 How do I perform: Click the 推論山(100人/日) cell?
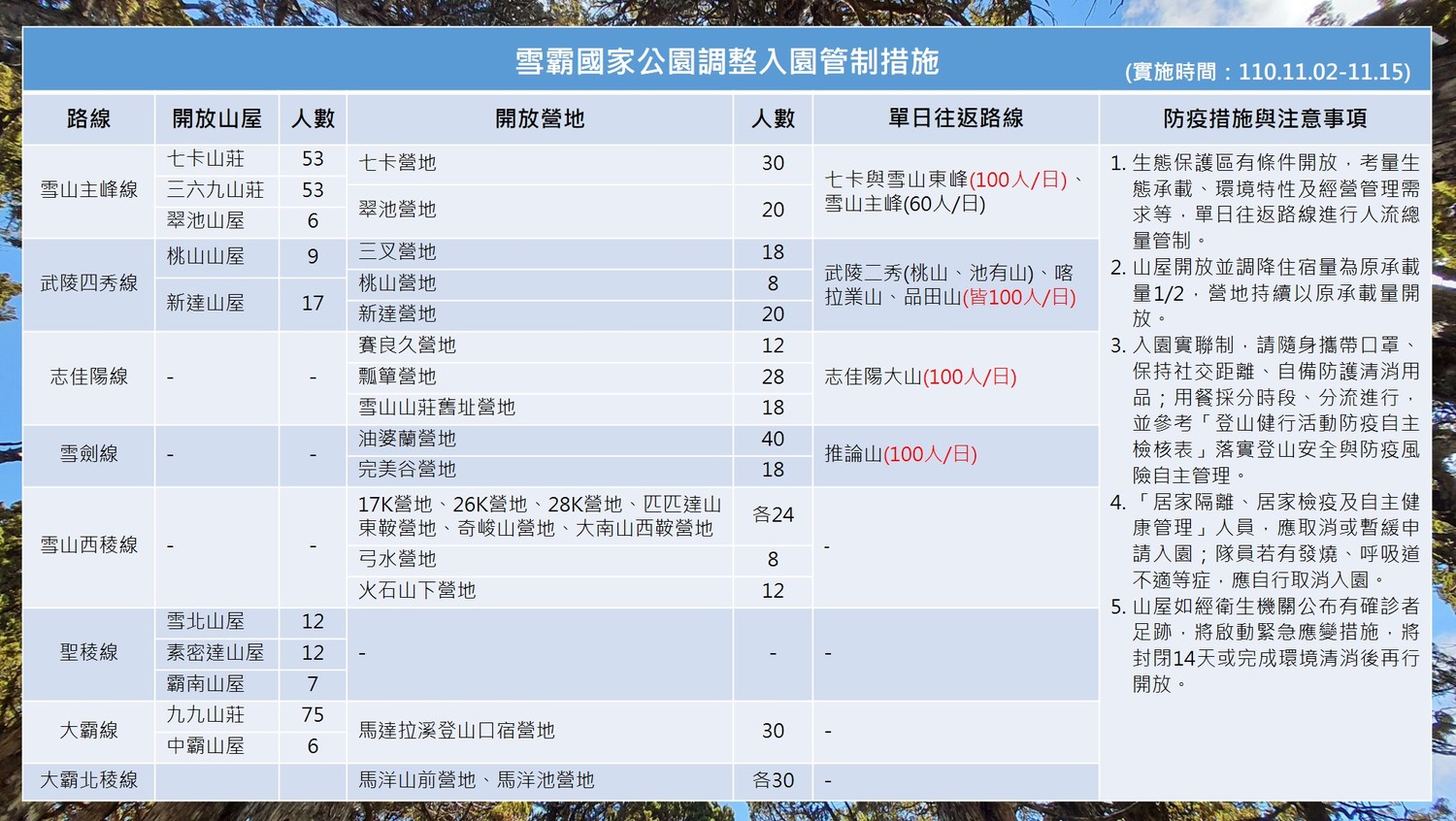[955, 454]
